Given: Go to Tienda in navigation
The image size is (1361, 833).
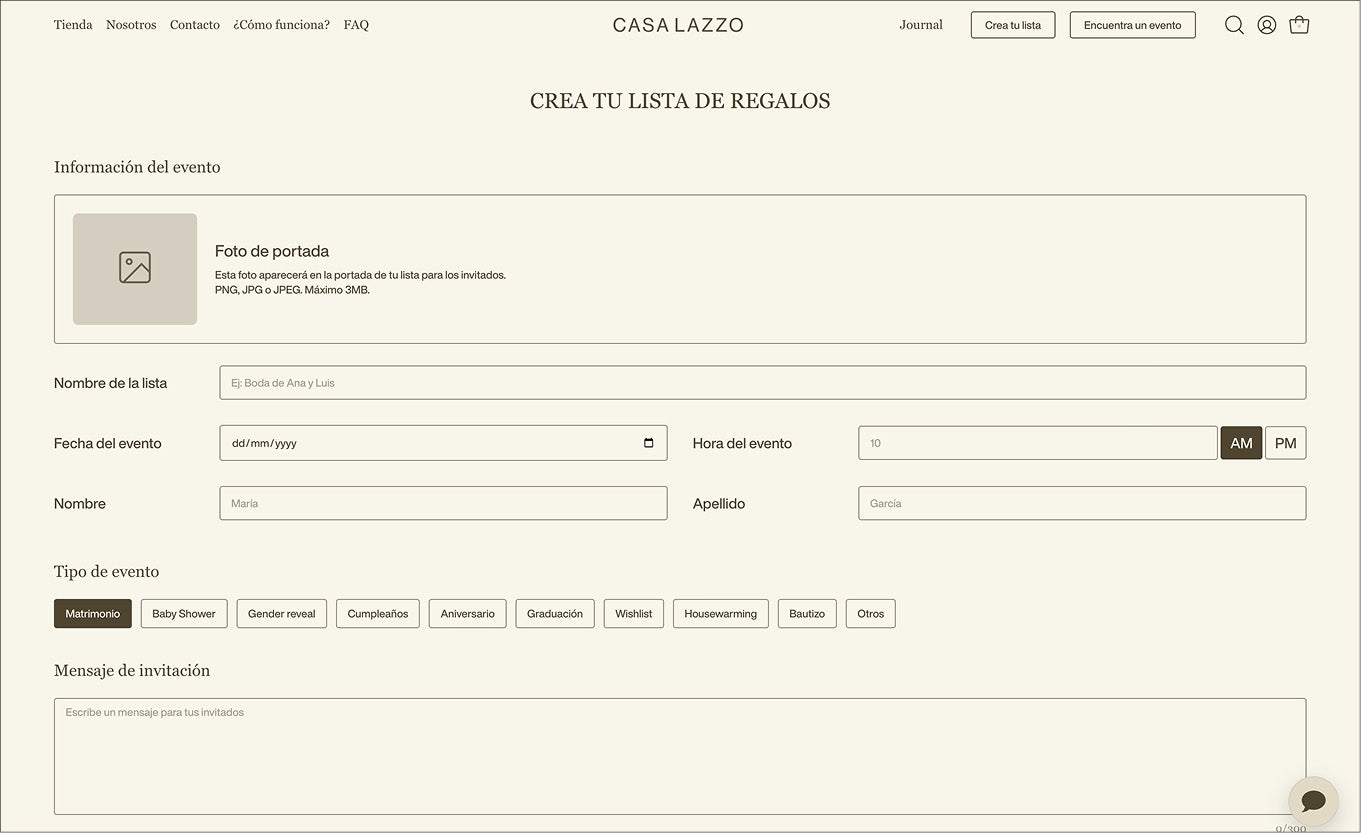Looking at the screenshot, I should [73, 25].
